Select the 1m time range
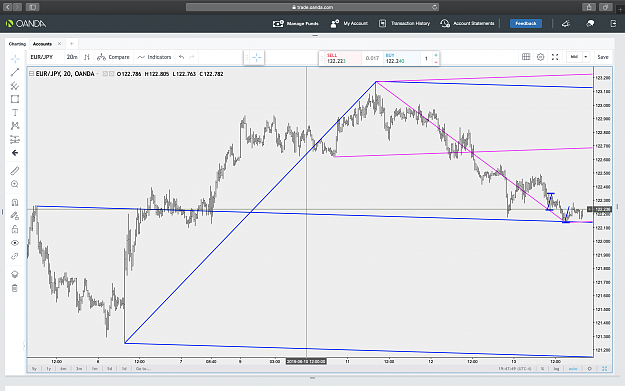Screen dimensions: 625x391 pos(94,369)
